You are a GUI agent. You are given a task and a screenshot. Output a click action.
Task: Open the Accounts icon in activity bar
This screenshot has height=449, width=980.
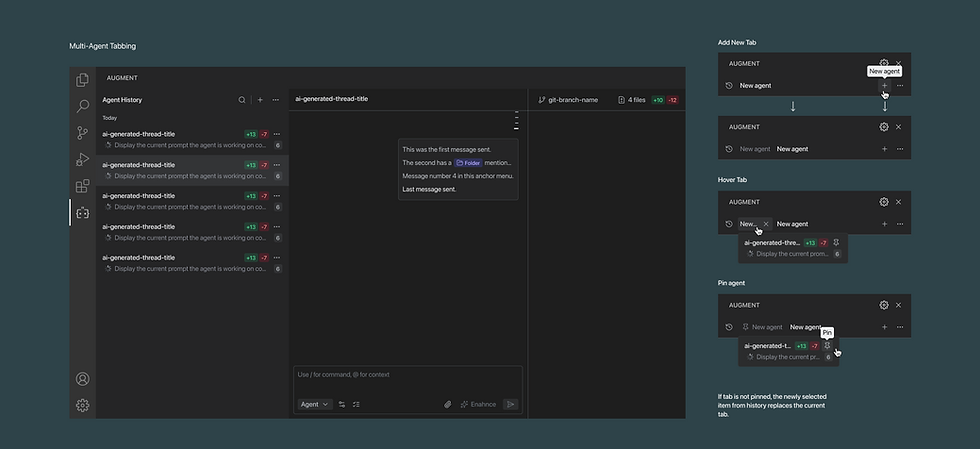pos(82,379)
